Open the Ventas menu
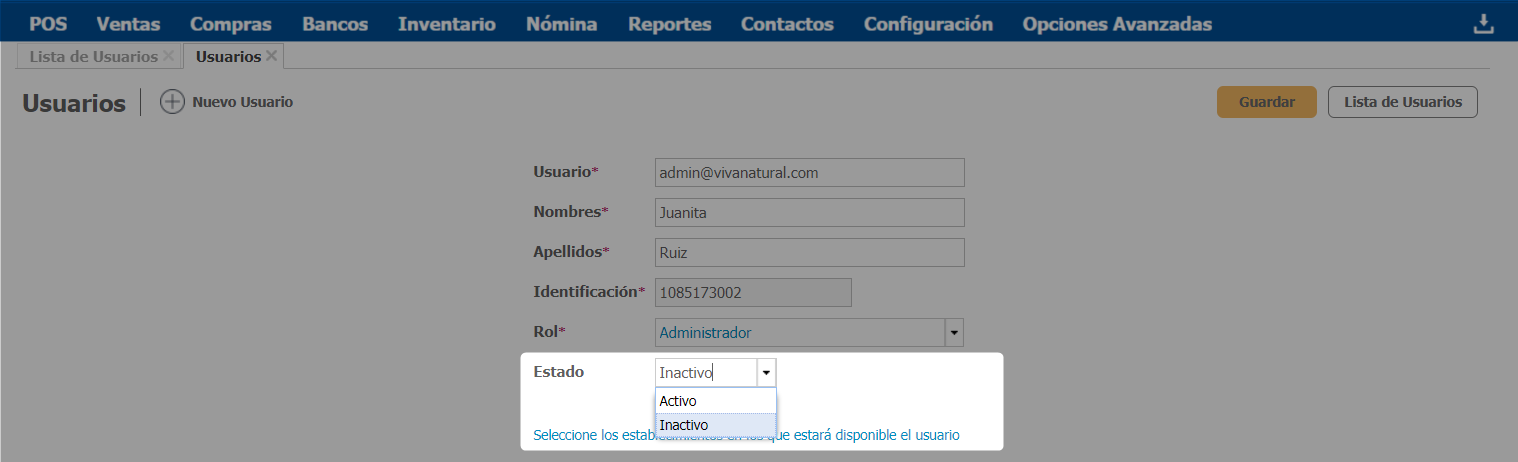The width and height of the screenshot is (1518, 462). [x=128, y=24]
